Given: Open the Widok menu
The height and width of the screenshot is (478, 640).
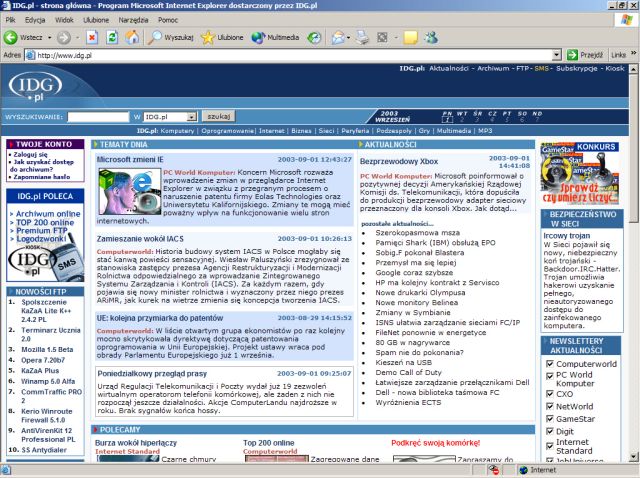Looking at the screenshot, I should 64,20.
